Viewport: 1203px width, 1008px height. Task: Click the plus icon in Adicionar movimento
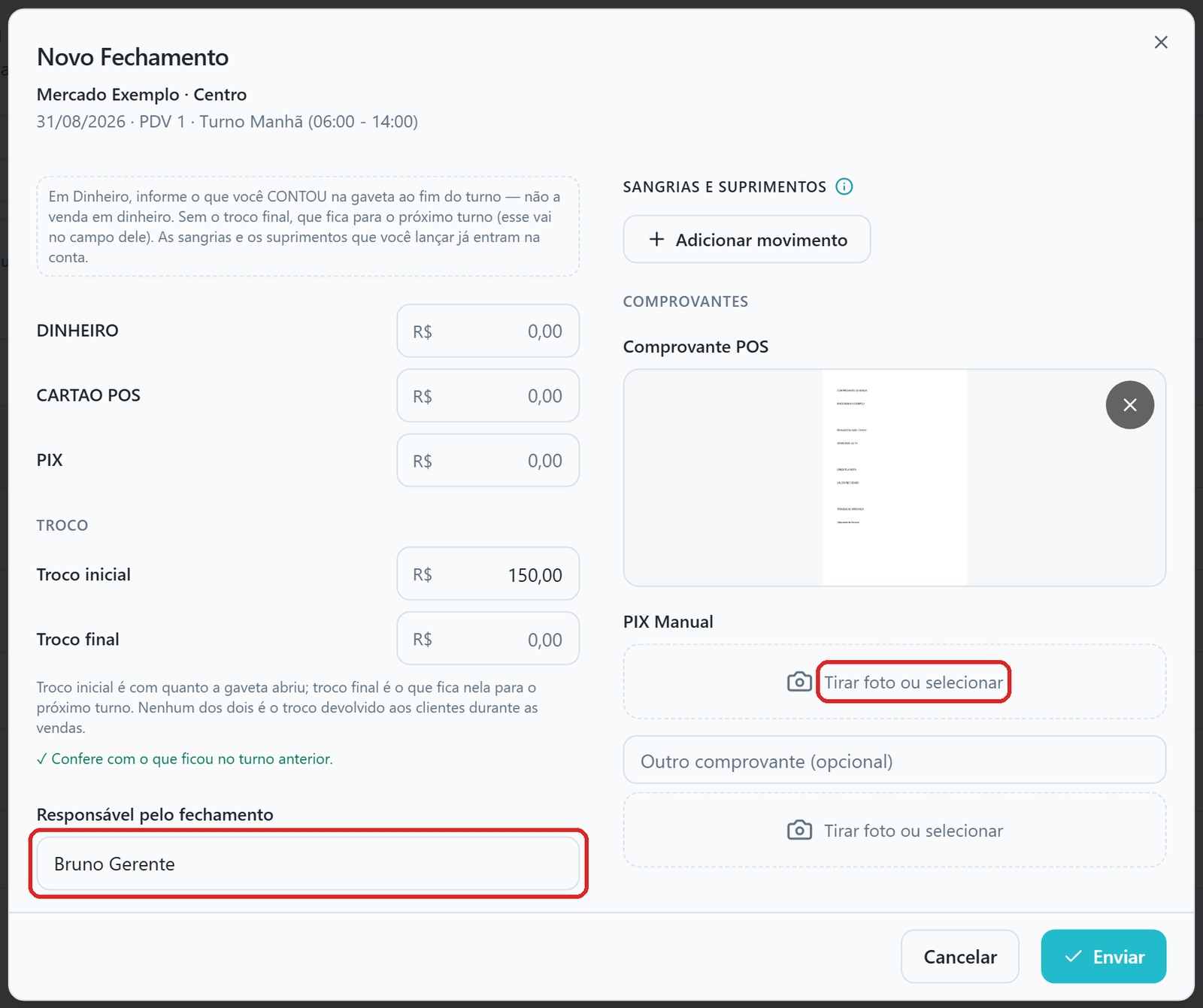point(656,239)
